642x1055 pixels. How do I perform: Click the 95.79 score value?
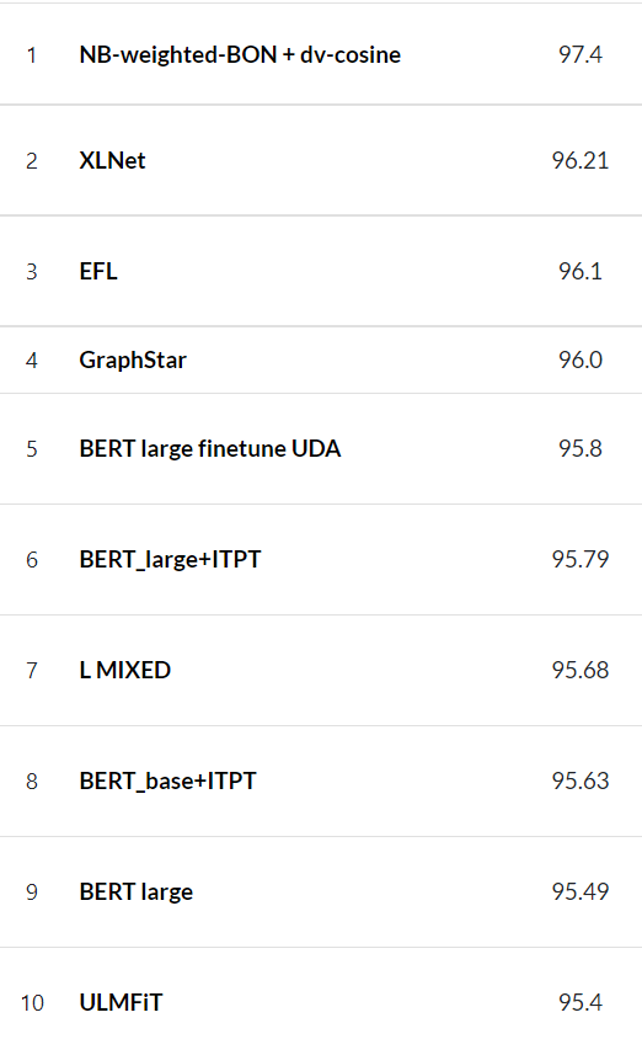click(580, 559)
